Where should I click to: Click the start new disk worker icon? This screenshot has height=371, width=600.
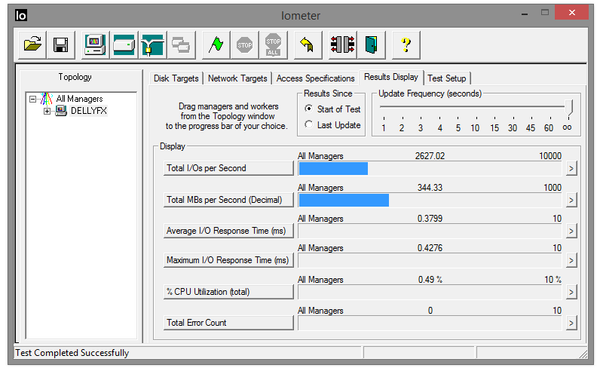click(124, 45)
